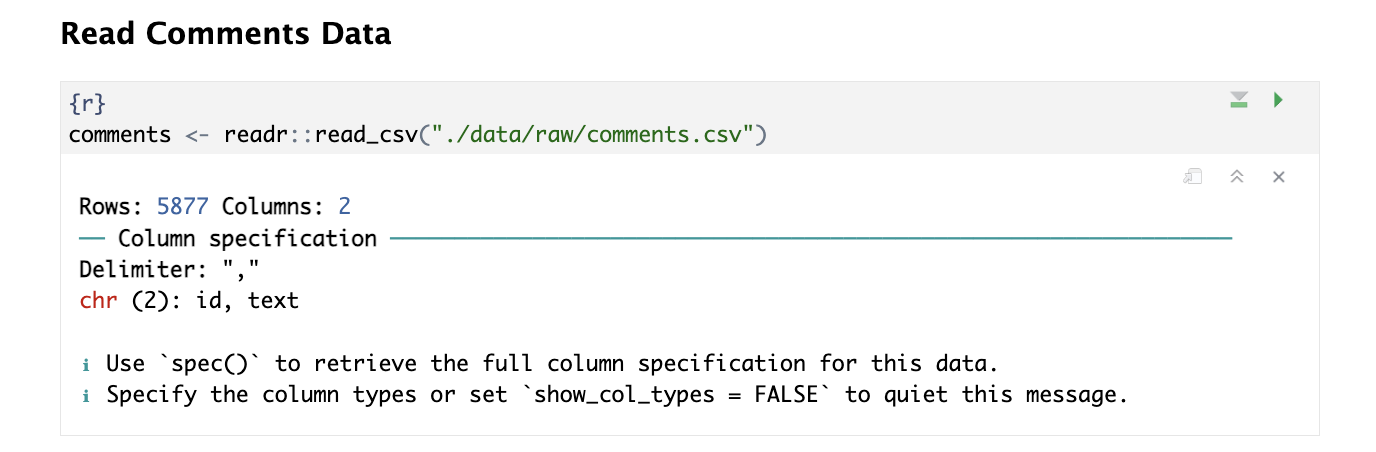Click the 'readr' namespace in the code
1376x452 pixels.
[256, 134]
